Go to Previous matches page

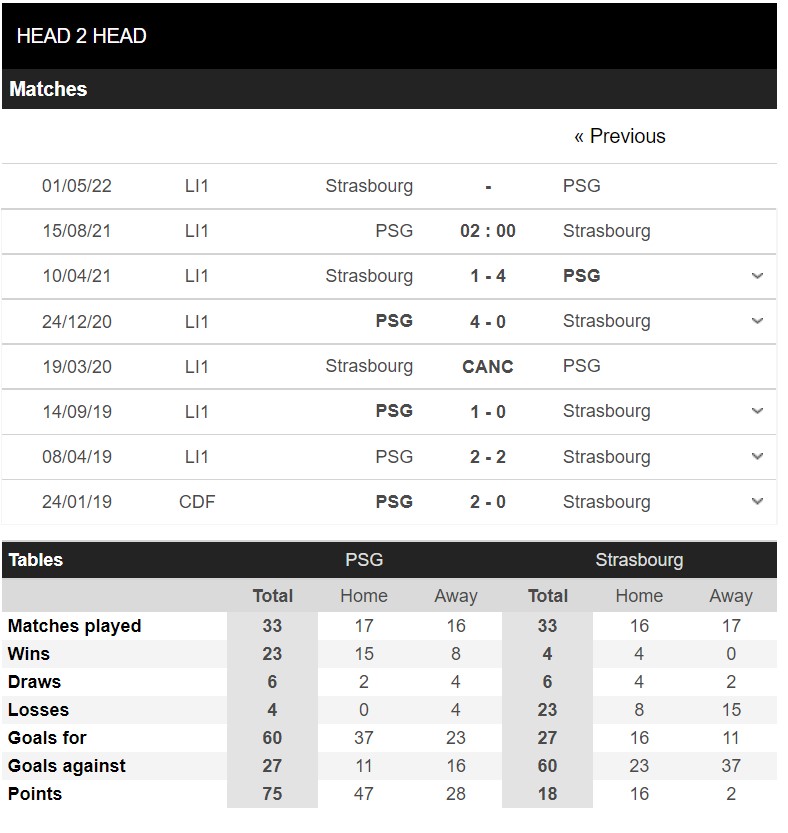620,137
